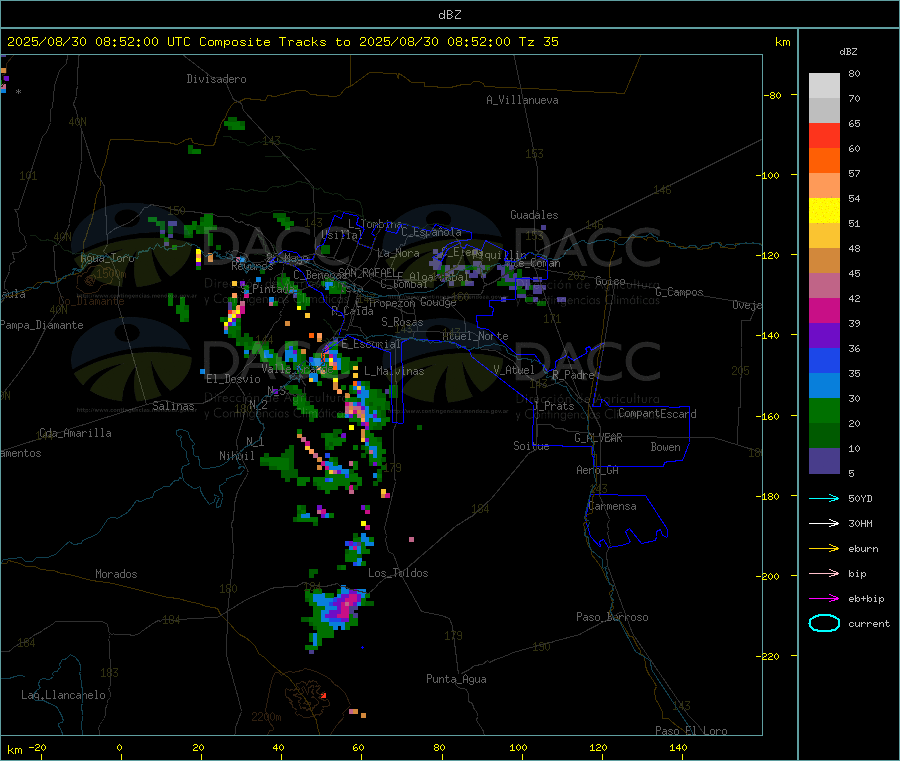The height and width of the screenshot is (761, 900).
Task: Click the 'Agua_Toro' map label
Action: click(x=107, y=258)
